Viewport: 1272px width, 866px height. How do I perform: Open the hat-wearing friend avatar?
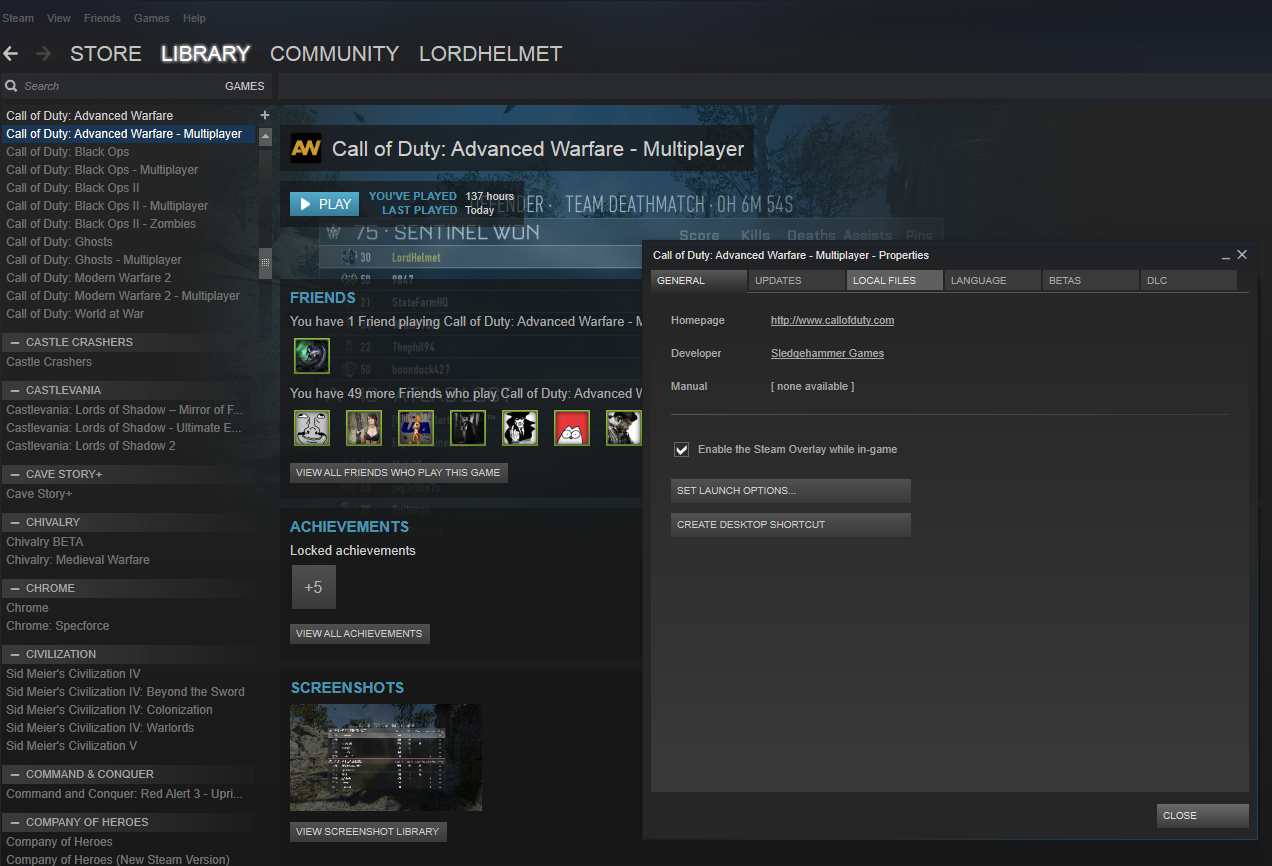[x=624, y=428]
